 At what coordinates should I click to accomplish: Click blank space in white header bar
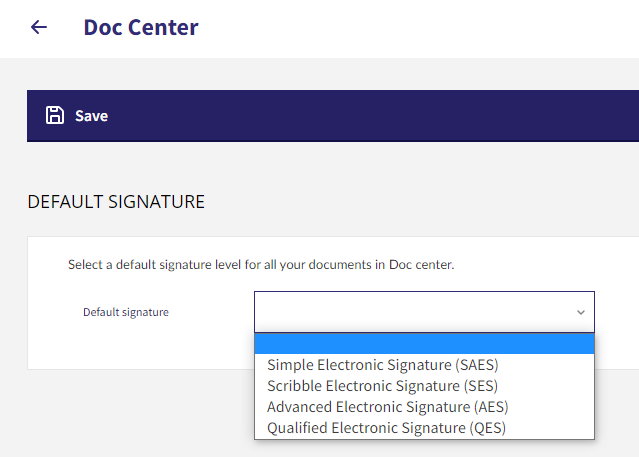[408, 28]
